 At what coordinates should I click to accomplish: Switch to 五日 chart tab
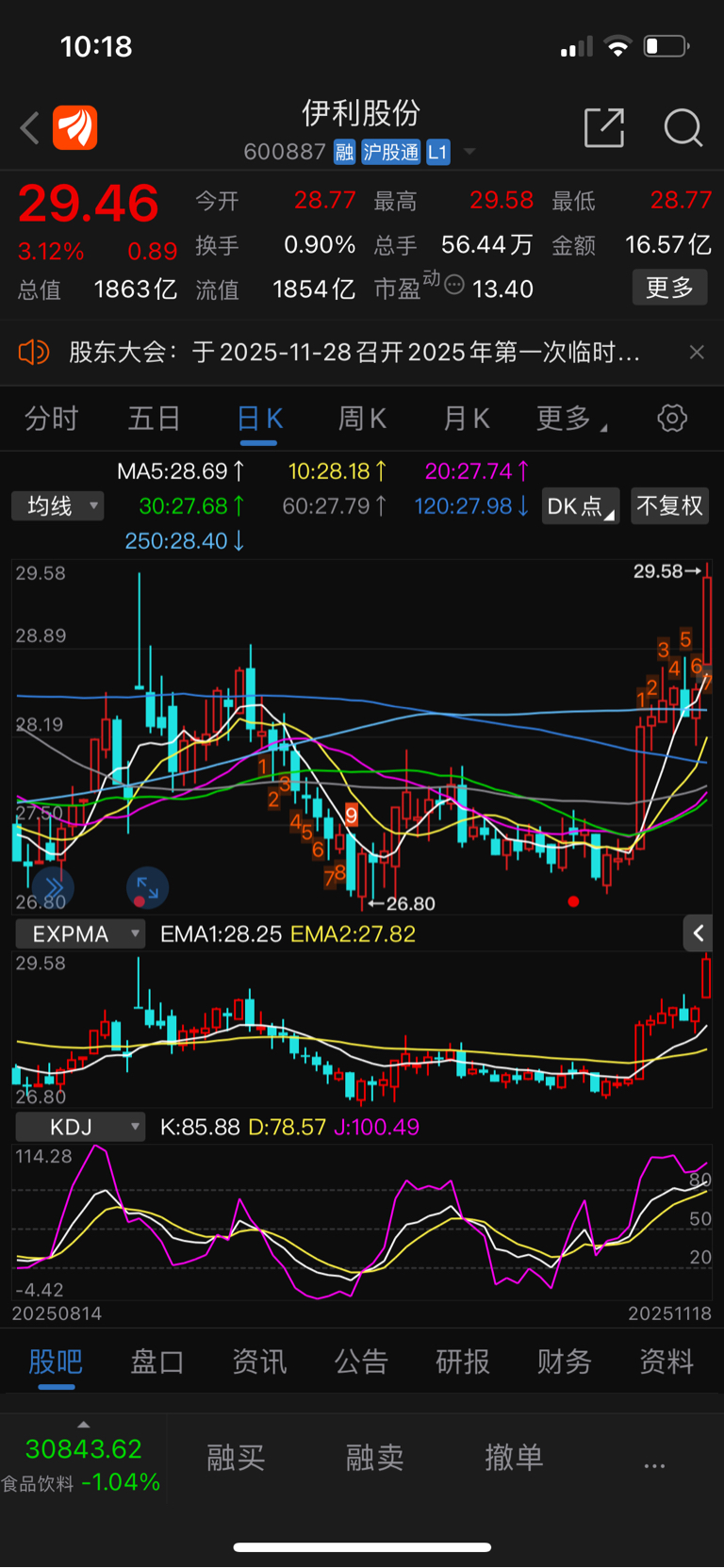click(154, 419)
